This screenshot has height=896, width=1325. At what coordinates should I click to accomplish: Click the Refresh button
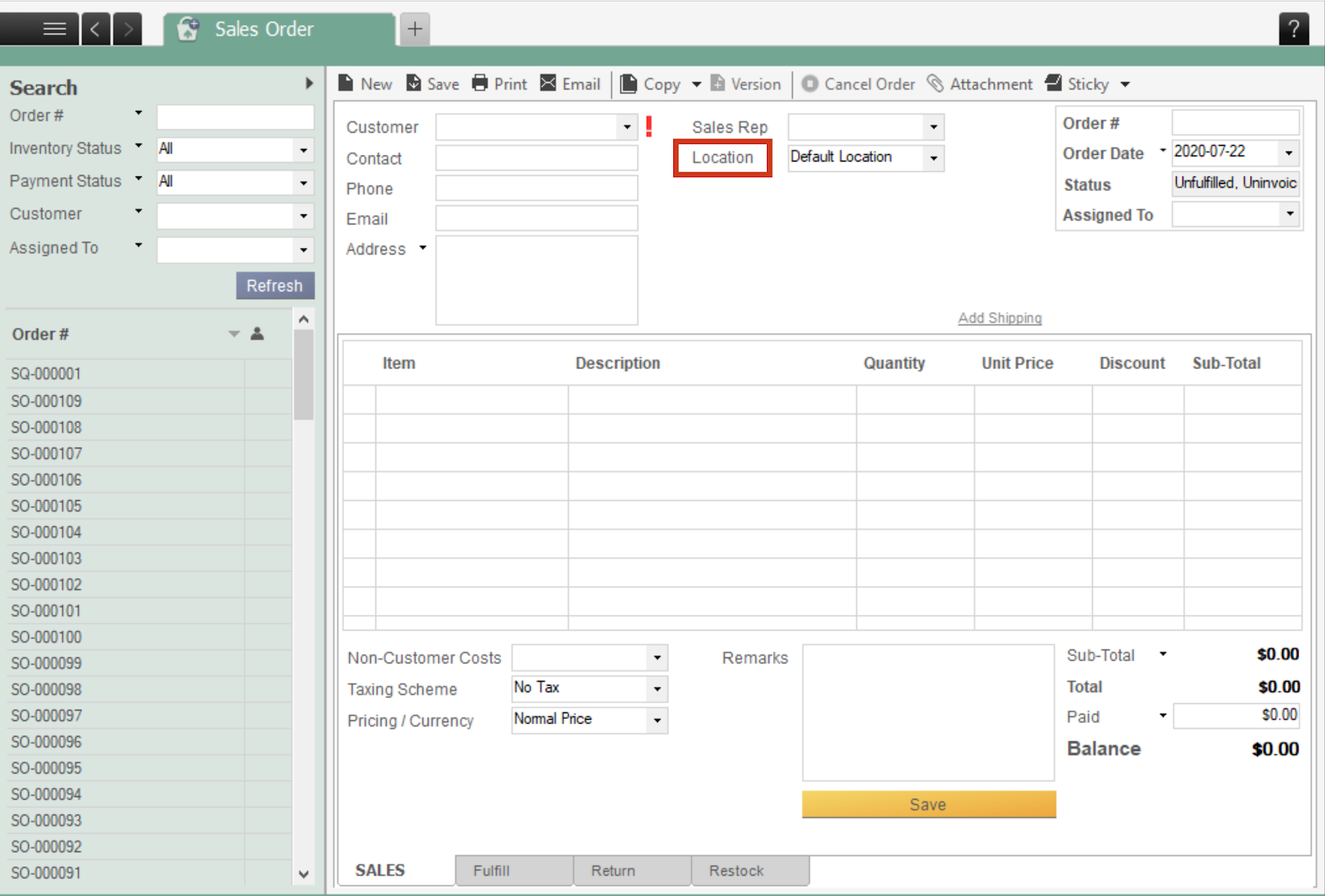click(275, 286)
